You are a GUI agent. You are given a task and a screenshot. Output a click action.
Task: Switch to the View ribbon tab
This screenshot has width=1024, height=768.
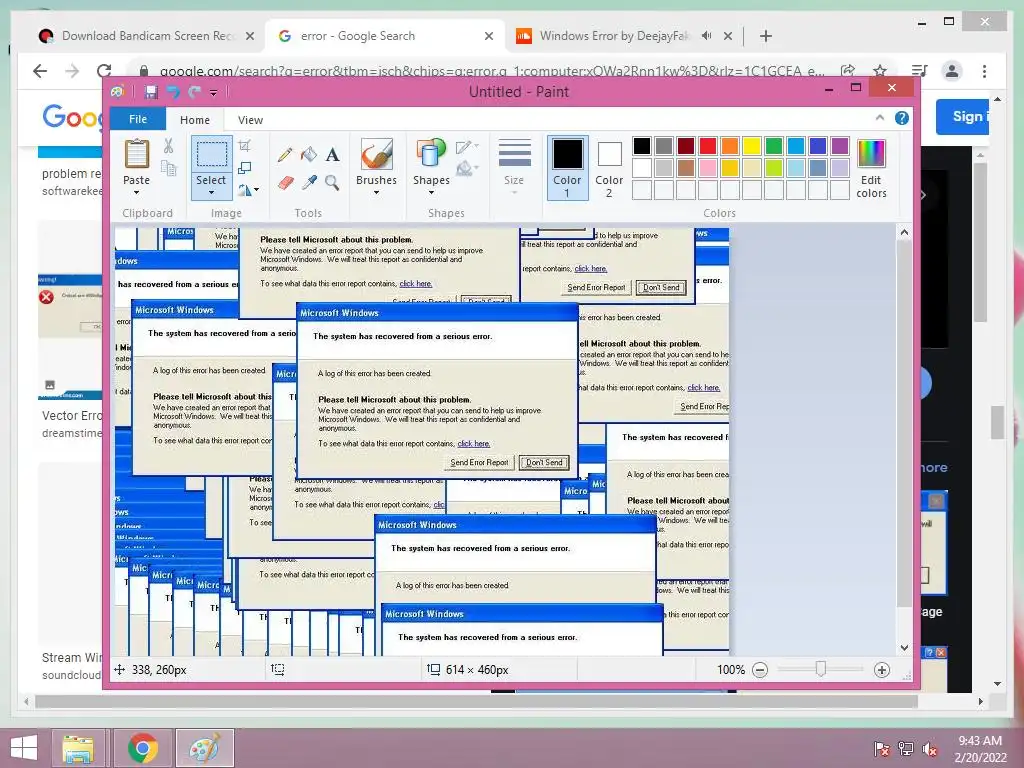click(250, 120)
